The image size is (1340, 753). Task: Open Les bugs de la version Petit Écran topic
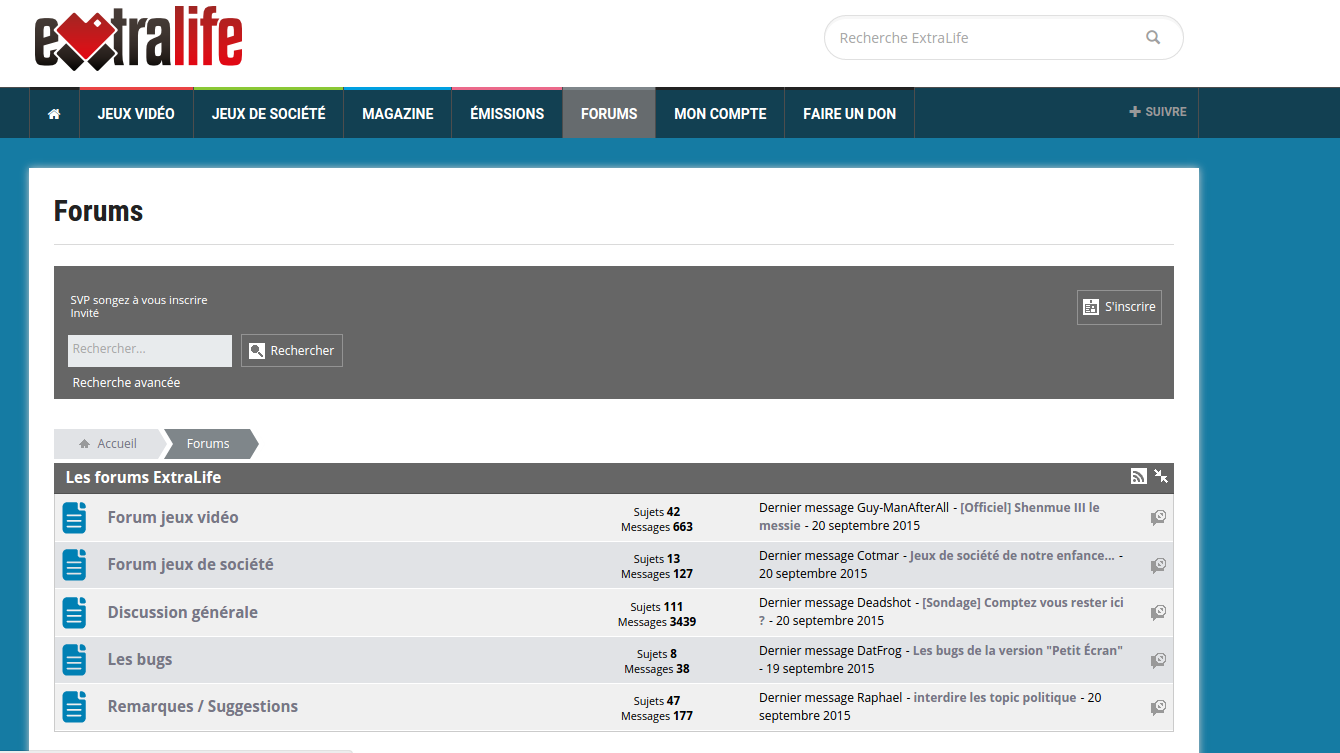click(1017, 650)
